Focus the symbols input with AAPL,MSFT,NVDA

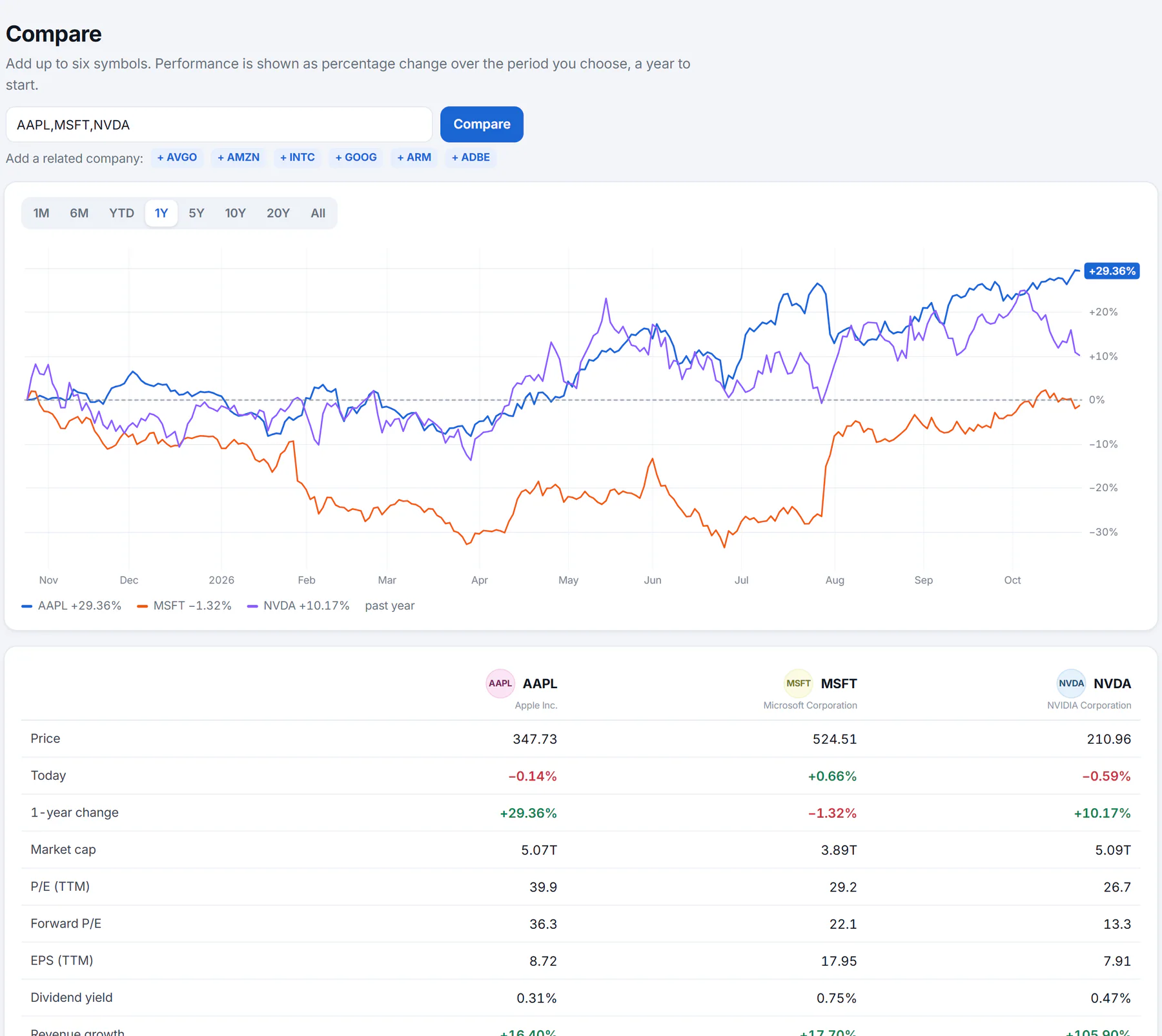pos(219,125)
